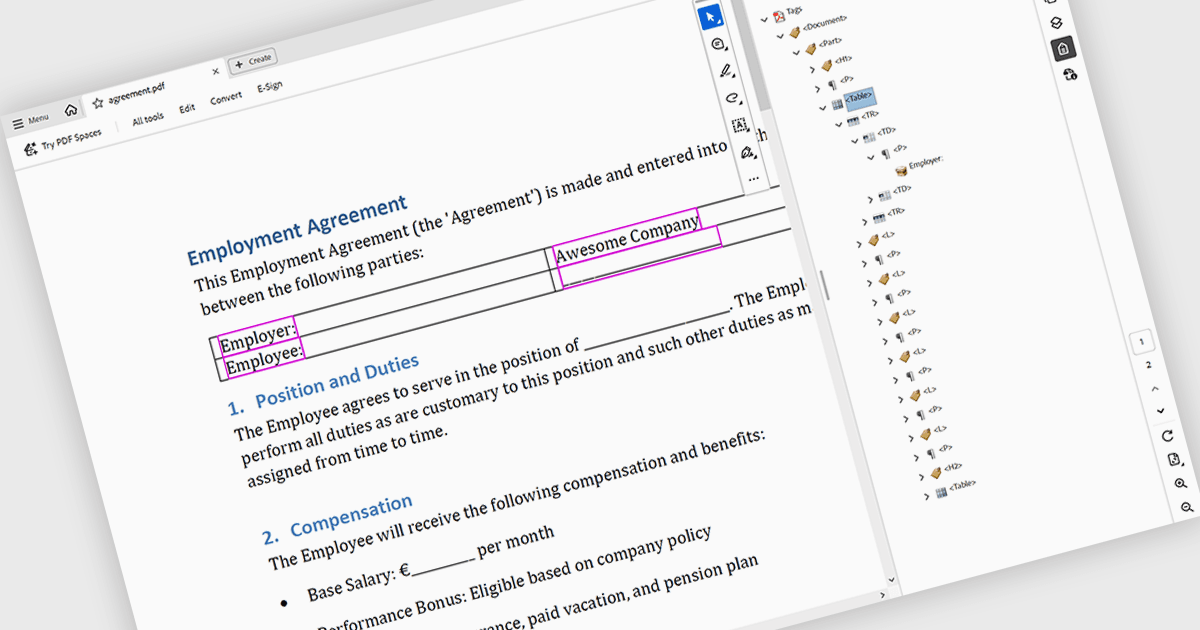Image resolution: width=1200 pixels, height=630 pixels.
Task: Star the agreement.pdf document
Action: pos(98,102)
